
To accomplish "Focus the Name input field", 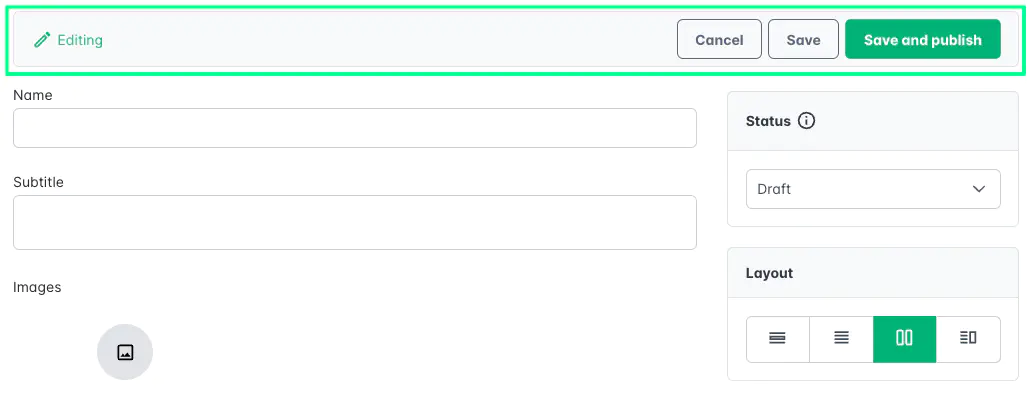I will pyautogui.click(x=355, y=128).
